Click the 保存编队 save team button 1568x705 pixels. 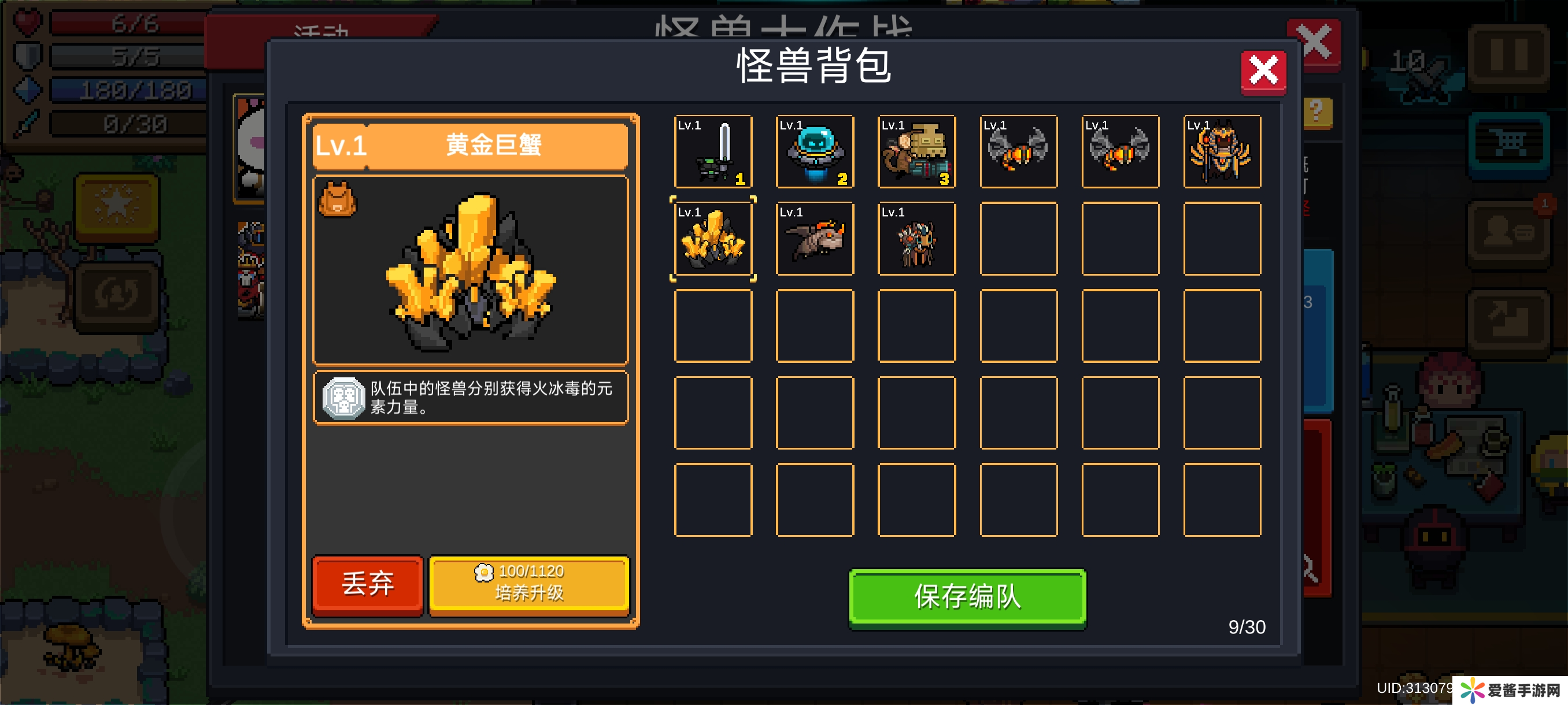tap(967, 598)
